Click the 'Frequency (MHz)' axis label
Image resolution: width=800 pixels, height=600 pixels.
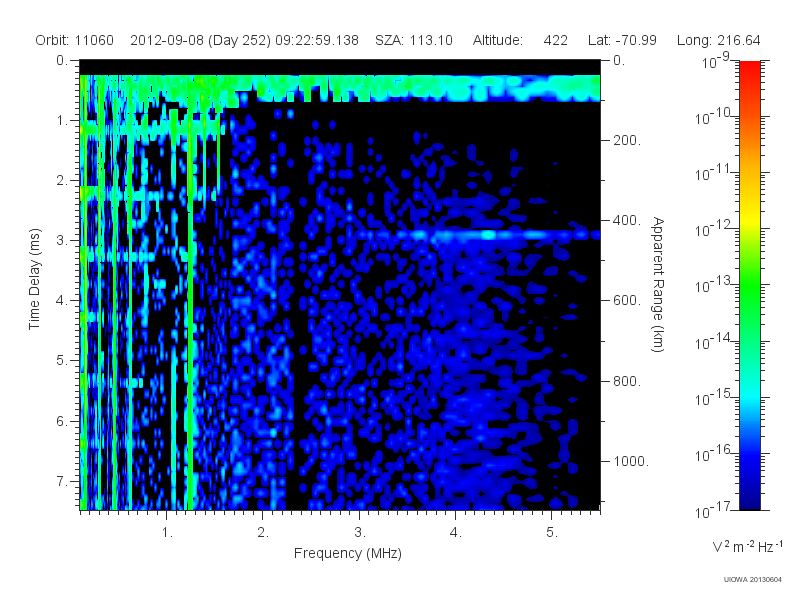[348, 554]
